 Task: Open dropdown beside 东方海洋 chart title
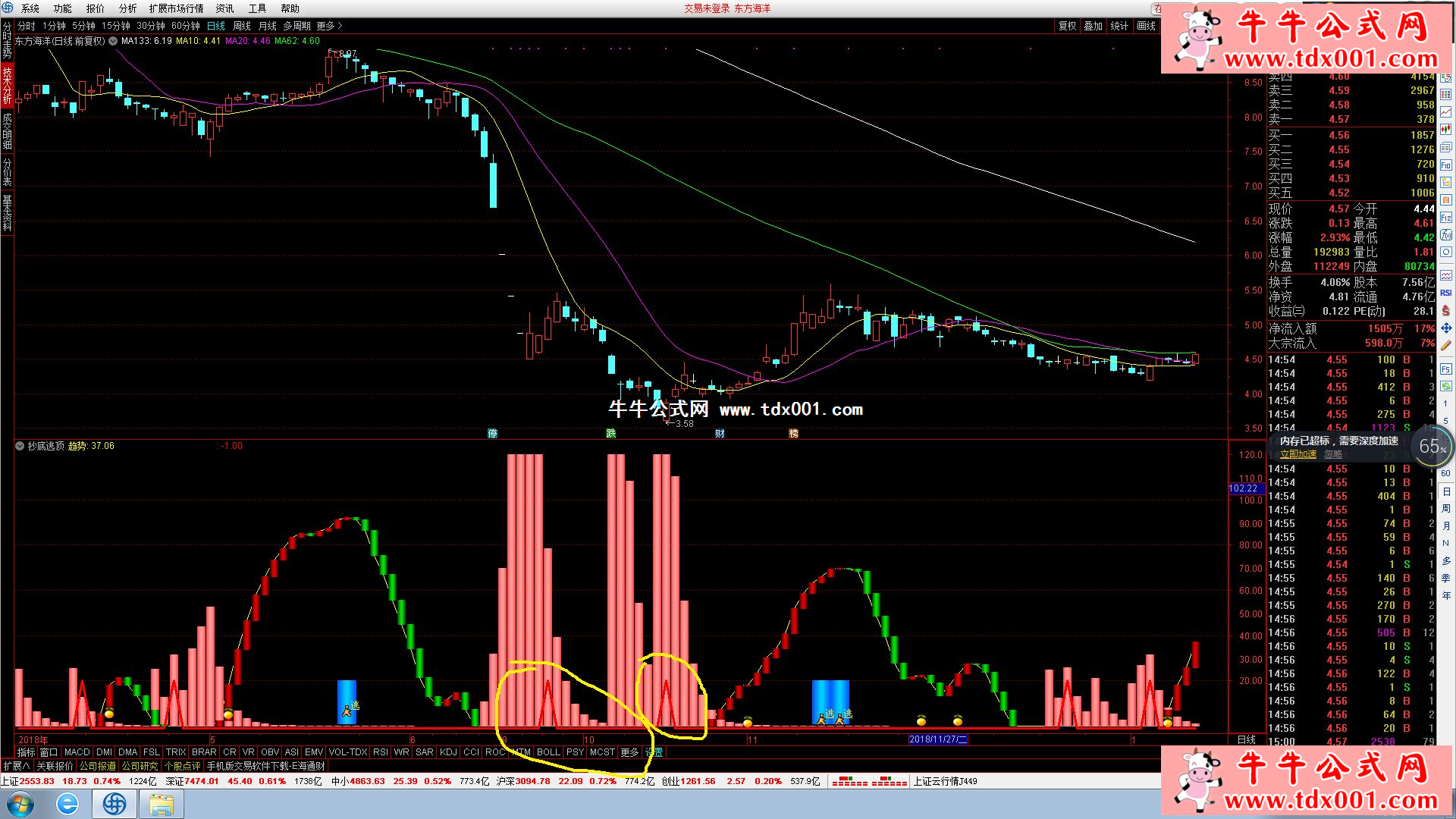113,41
